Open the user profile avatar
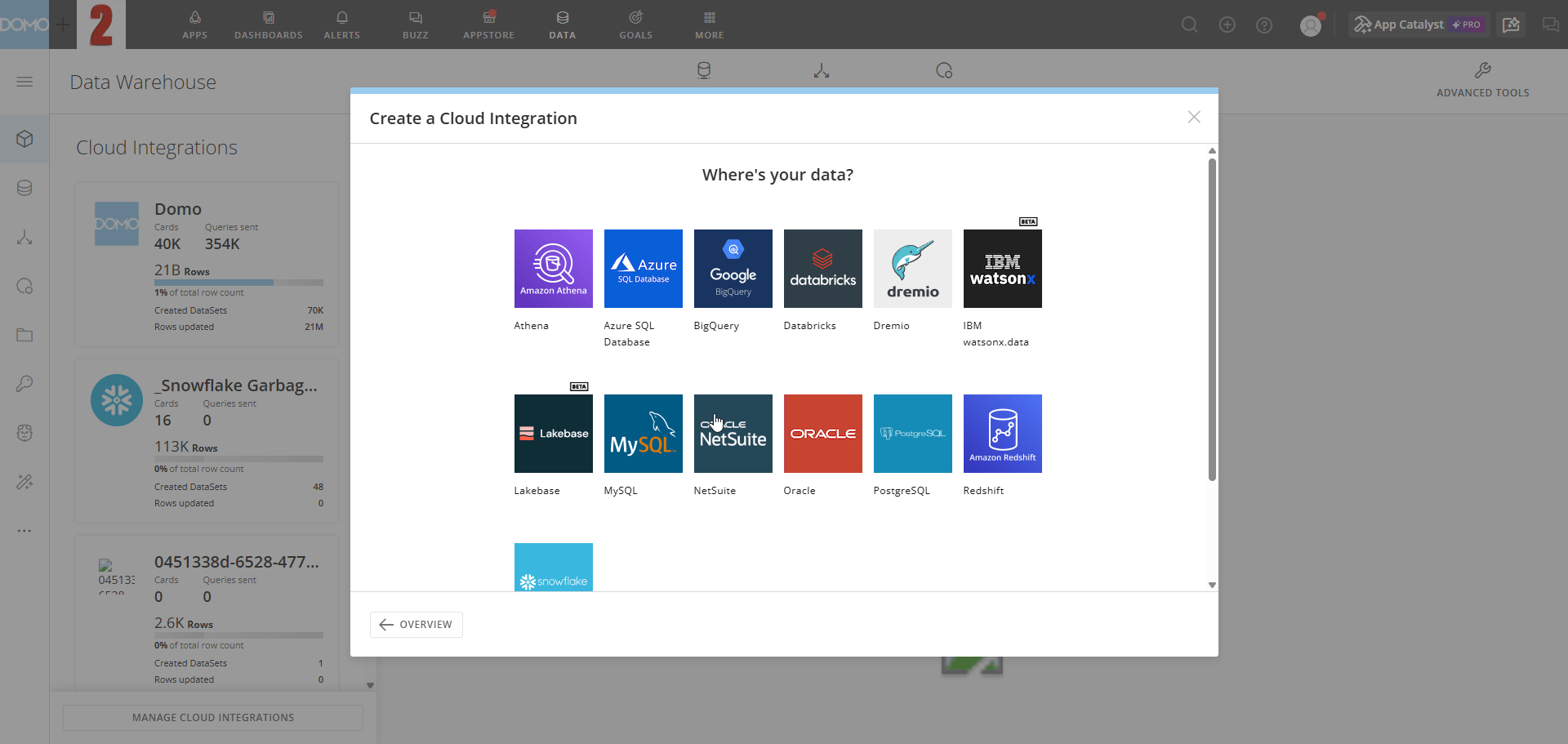 pyautogui.click(x=1311, y=25)
